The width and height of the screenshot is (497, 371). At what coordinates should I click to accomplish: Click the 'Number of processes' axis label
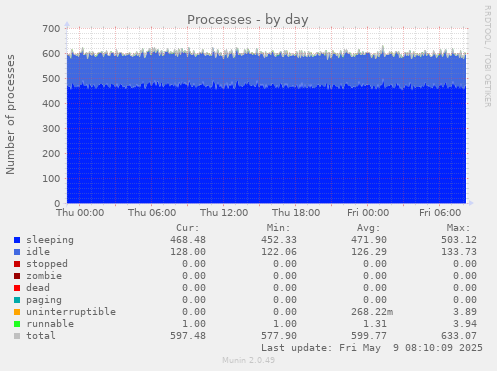click(x=10, y=115)
